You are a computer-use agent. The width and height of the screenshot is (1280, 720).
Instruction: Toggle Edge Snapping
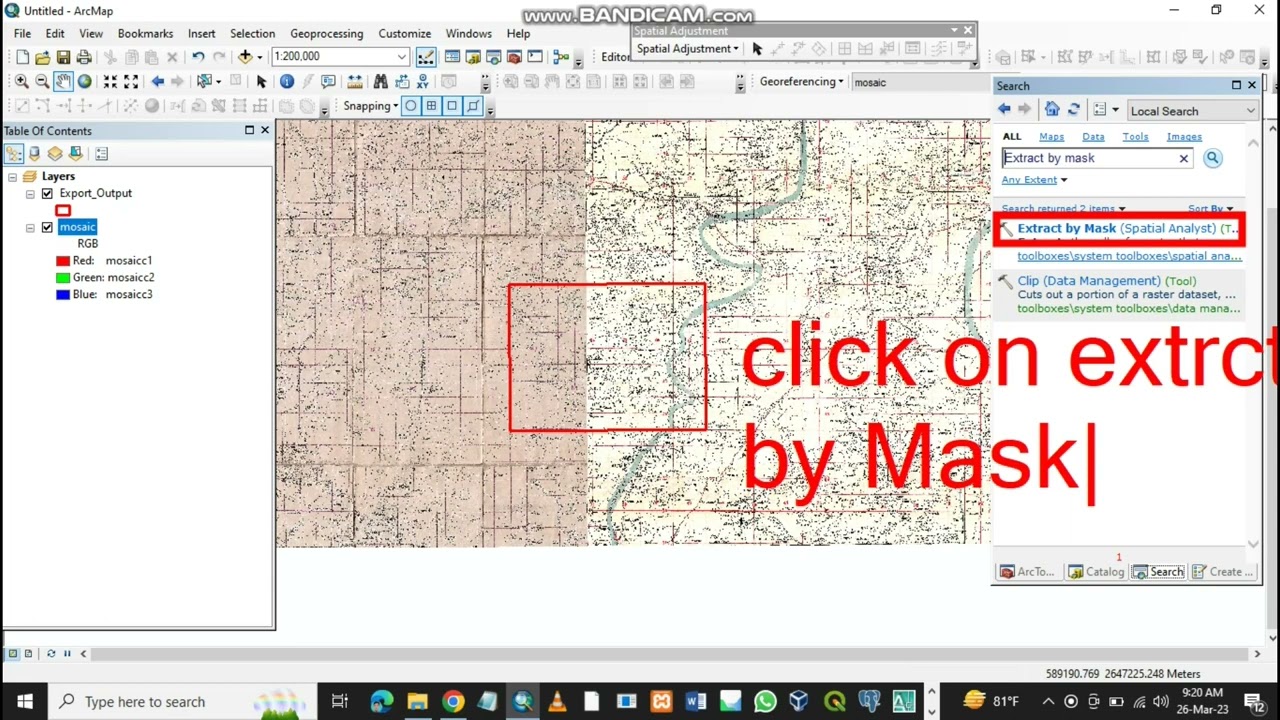[473, 106]
